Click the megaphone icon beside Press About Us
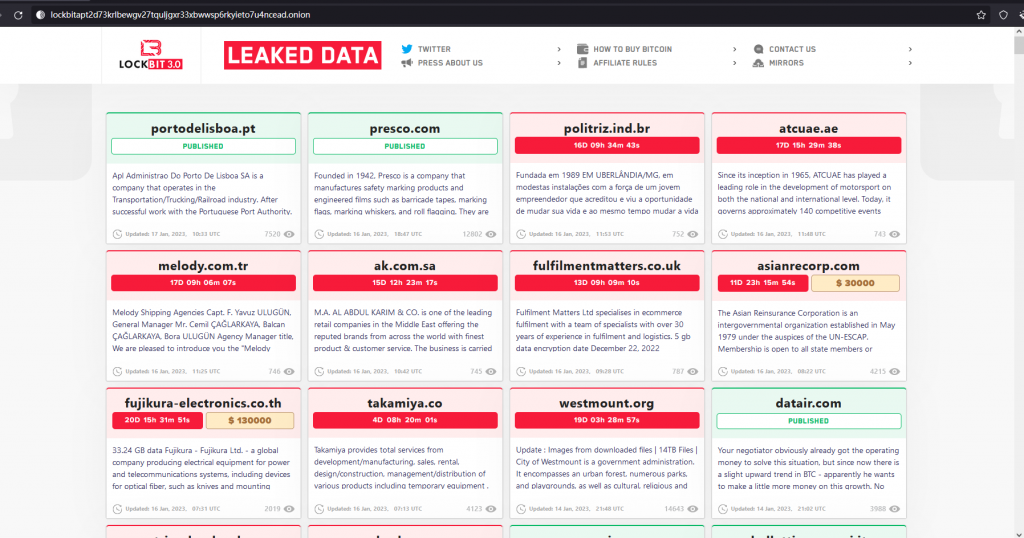1024x538 pixels. coord(407,63)
